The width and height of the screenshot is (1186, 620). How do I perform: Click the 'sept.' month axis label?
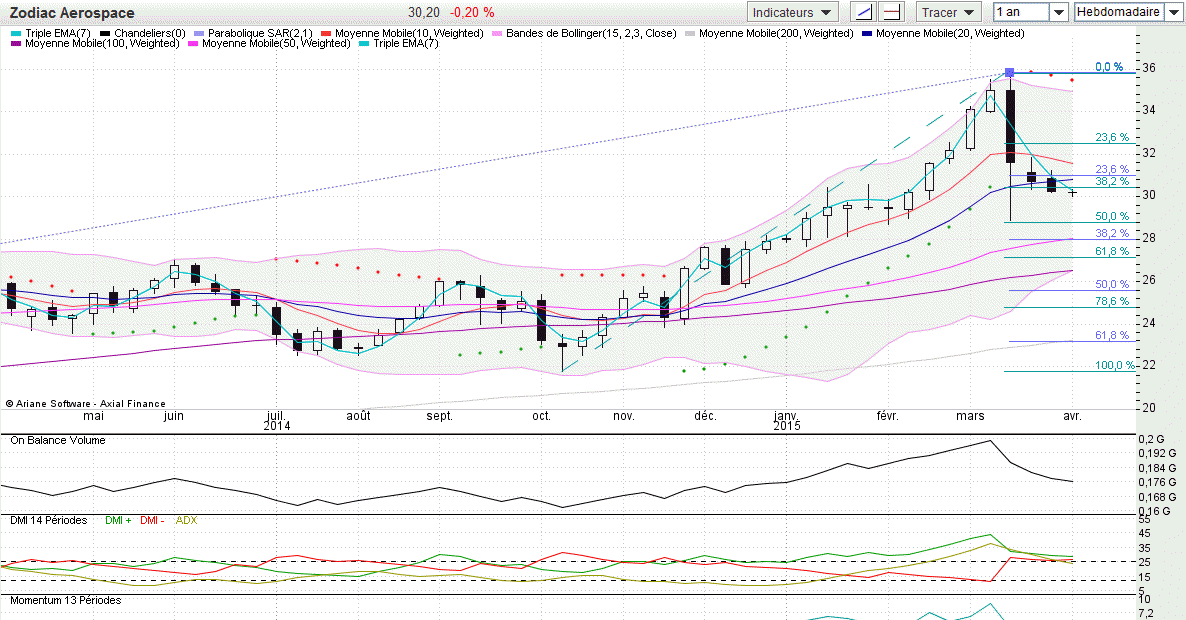[x=439, y=416]
